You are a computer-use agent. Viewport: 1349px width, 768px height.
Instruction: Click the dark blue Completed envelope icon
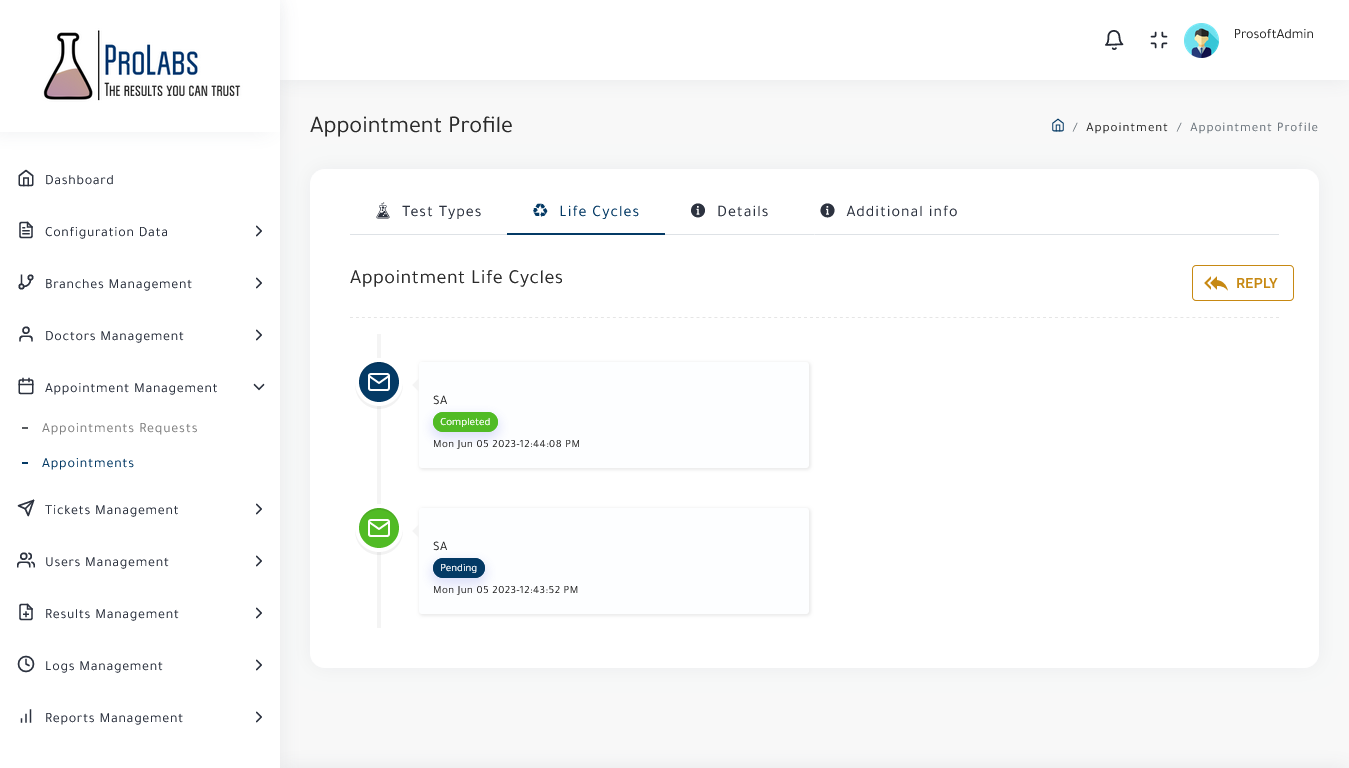(379, 382)
